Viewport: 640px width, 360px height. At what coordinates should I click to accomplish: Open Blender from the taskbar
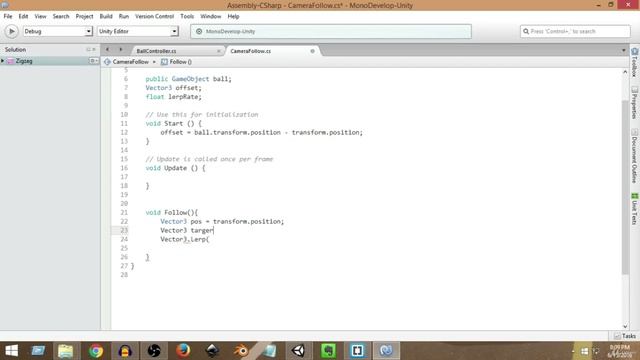(x=241, y=351)
